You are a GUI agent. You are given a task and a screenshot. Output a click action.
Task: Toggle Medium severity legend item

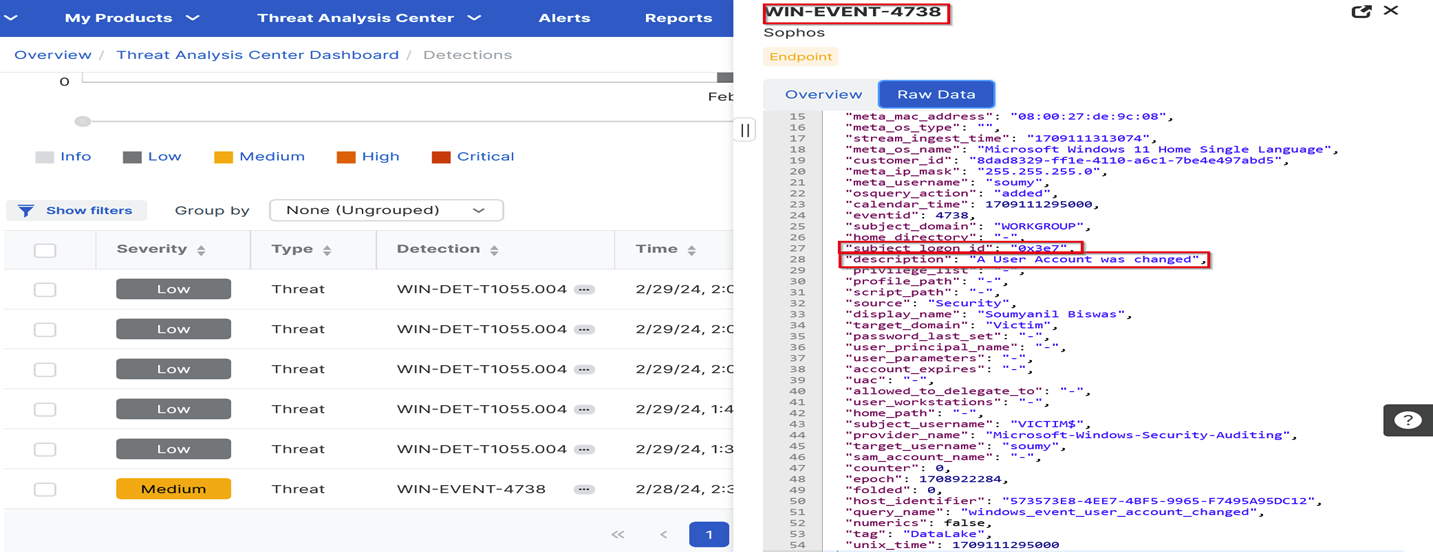(x=259, y=157)
